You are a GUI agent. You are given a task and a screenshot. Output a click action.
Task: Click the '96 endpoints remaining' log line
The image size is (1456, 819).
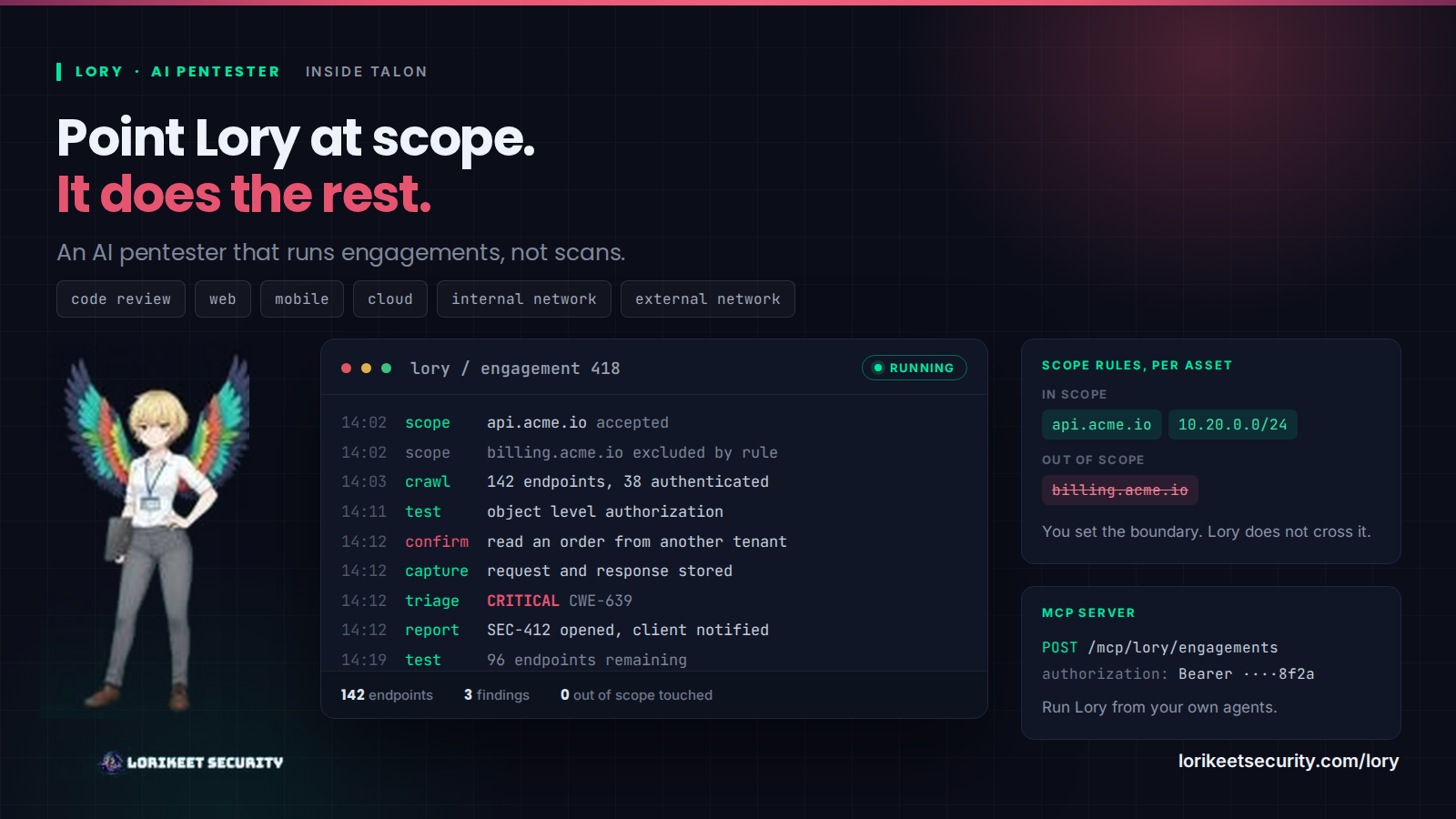pos(587,660)
